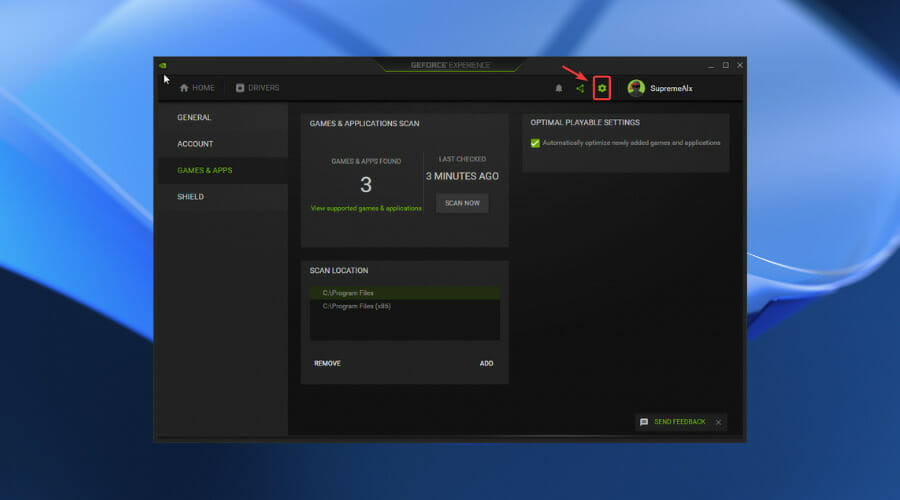Select the Games & Apps section
The width and height of the screenshot is (900, 500).
[223, 170]
